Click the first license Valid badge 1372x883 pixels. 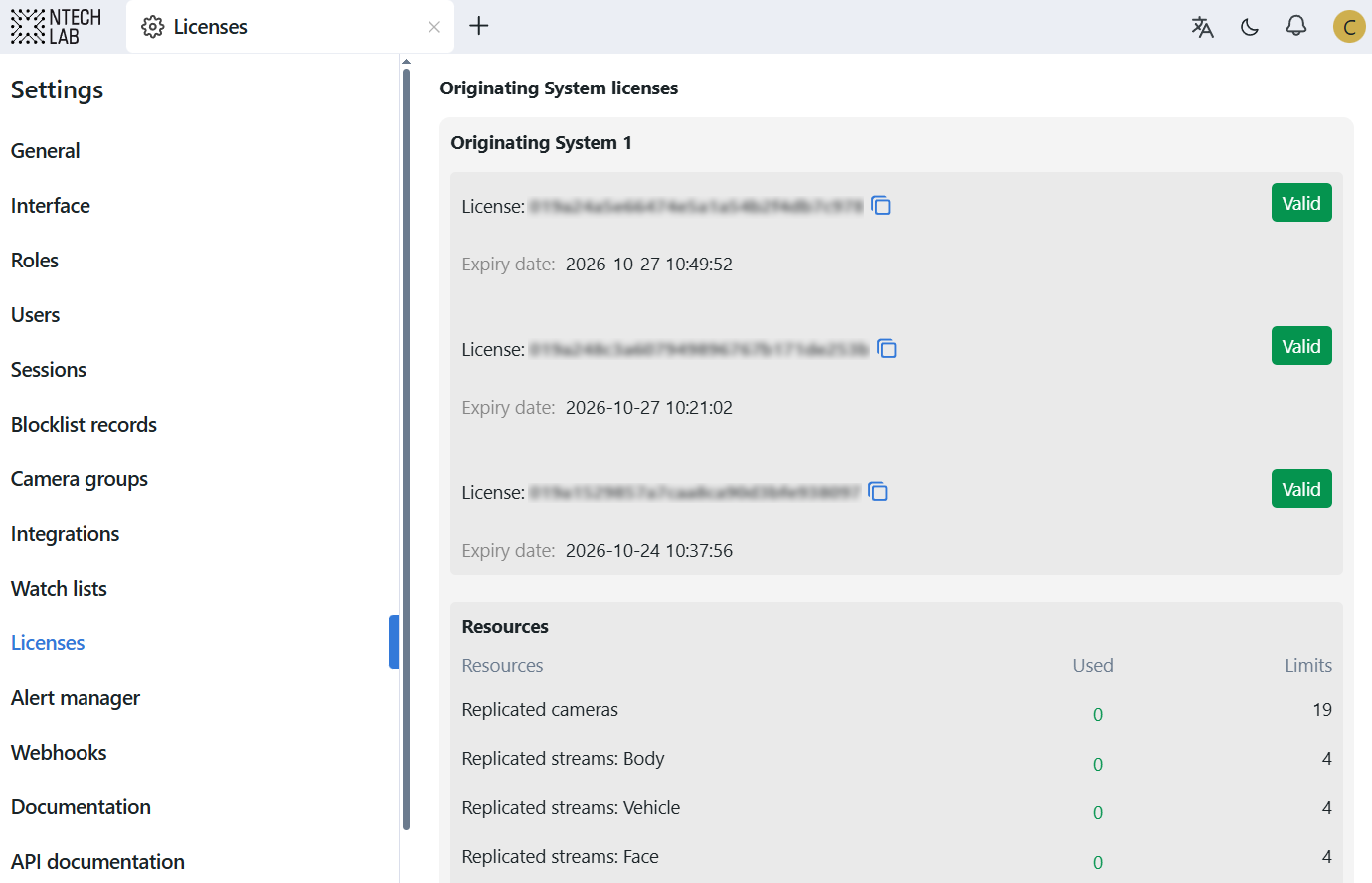pyautogui.click(x=1300, y=204)
